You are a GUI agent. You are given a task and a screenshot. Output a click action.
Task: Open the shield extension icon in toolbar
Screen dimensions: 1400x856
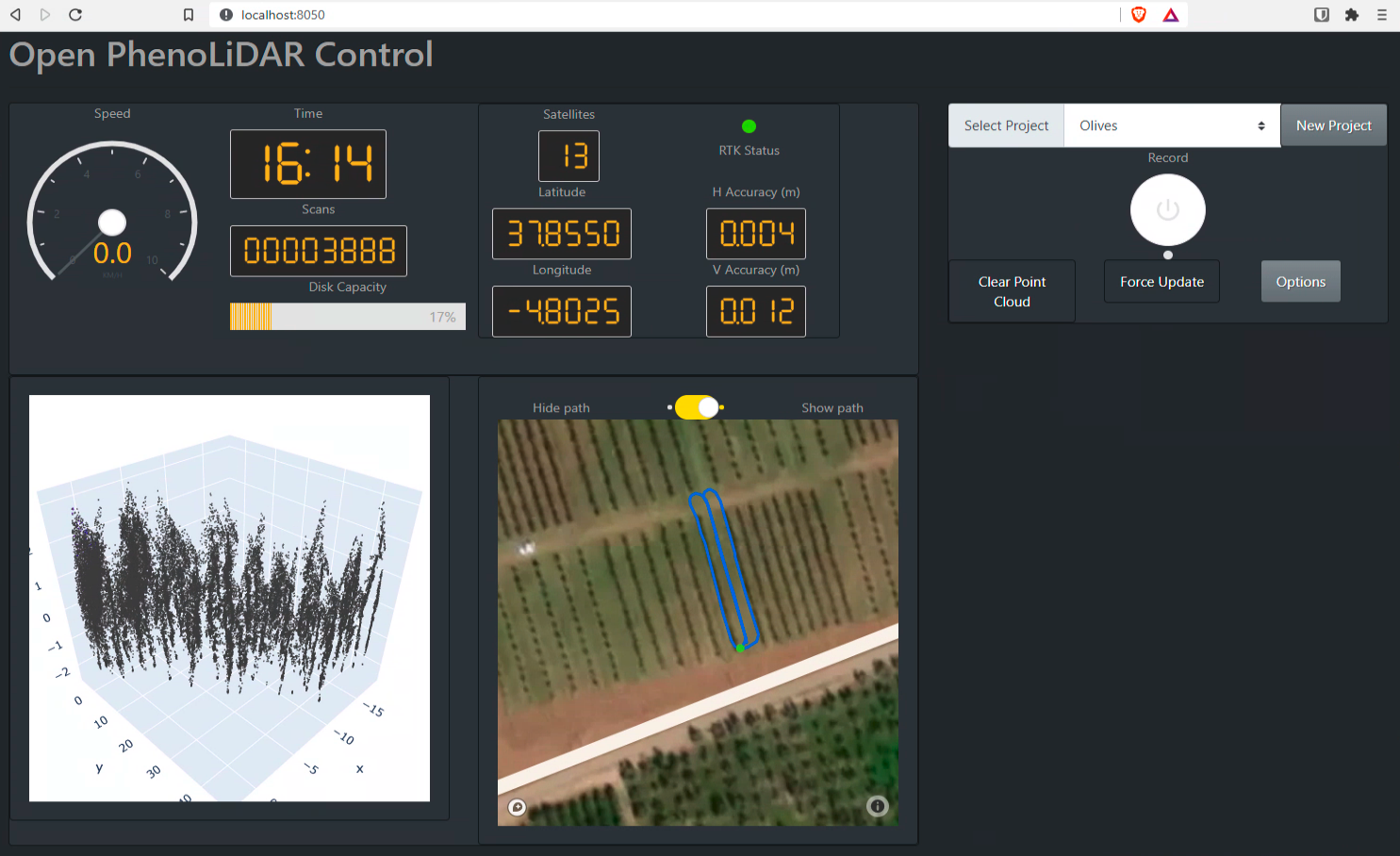click(x=1322, y=15)
